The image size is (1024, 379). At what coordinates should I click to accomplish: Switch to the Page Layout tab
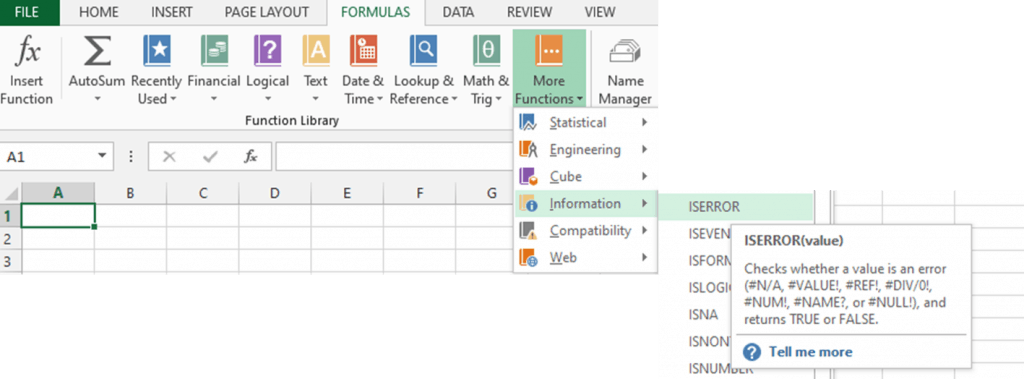pos(266,12)
